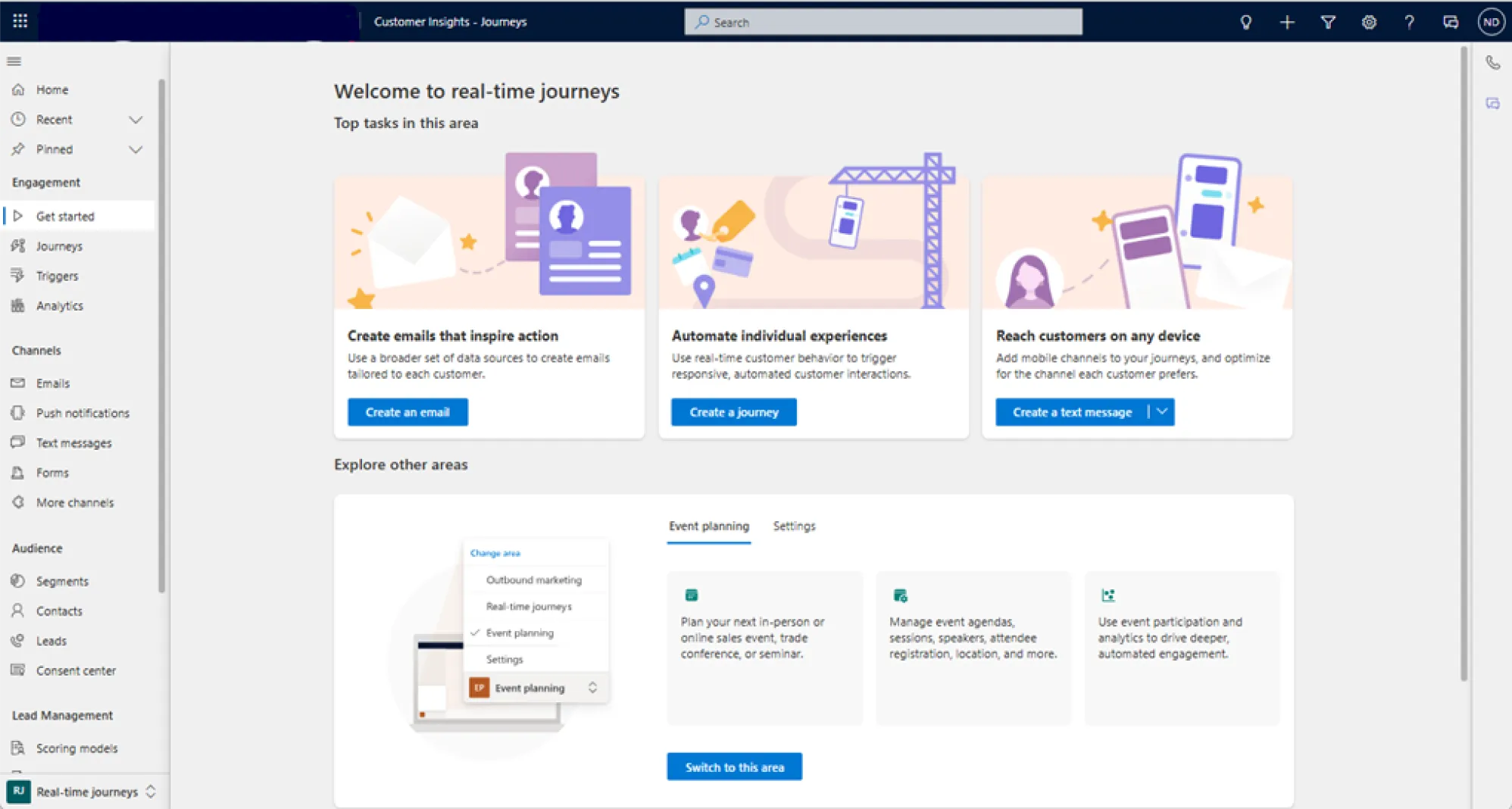Click the Customer Insights - Journeys title

(450, 22)
